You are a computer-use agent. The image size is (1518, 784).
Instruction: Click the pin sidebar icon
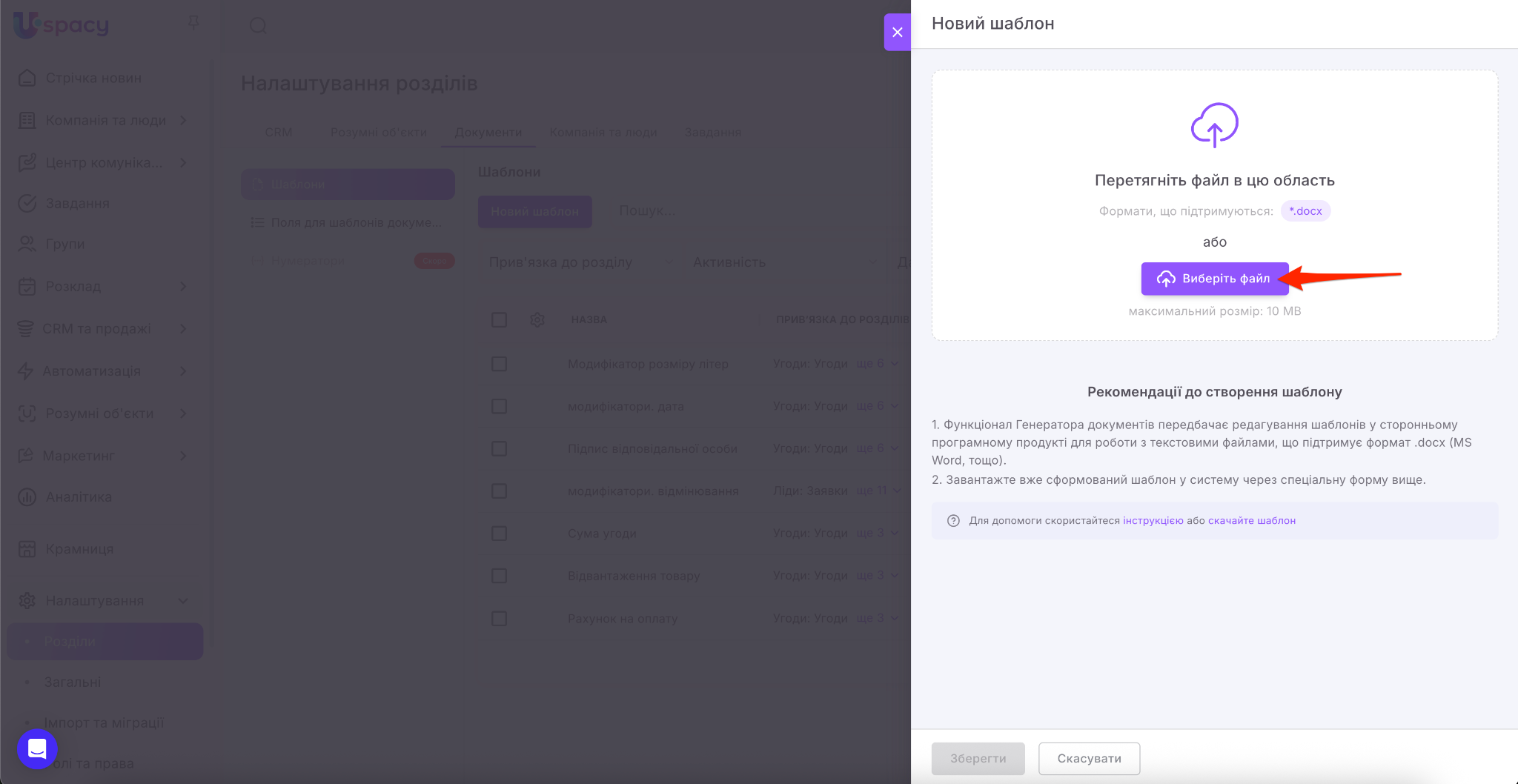tap(193, 23)
